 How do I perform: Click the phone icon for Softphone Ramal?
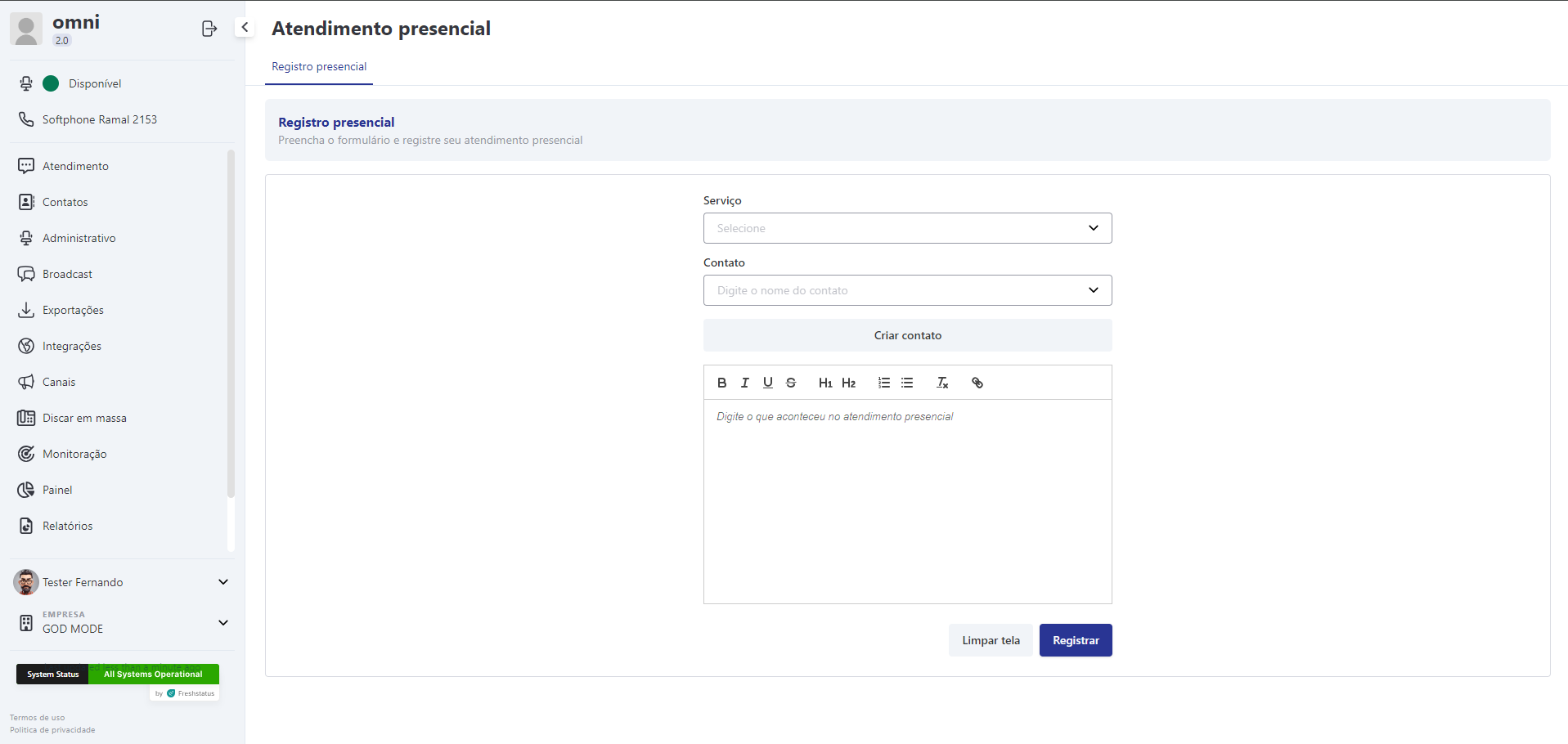click(26, 119)
